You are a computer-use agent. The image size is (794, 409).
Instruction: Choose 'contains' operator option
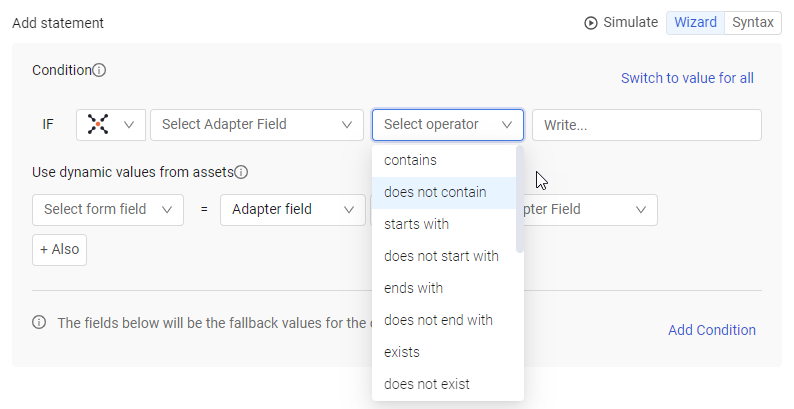pyautogui.click(x=410, y=160)
